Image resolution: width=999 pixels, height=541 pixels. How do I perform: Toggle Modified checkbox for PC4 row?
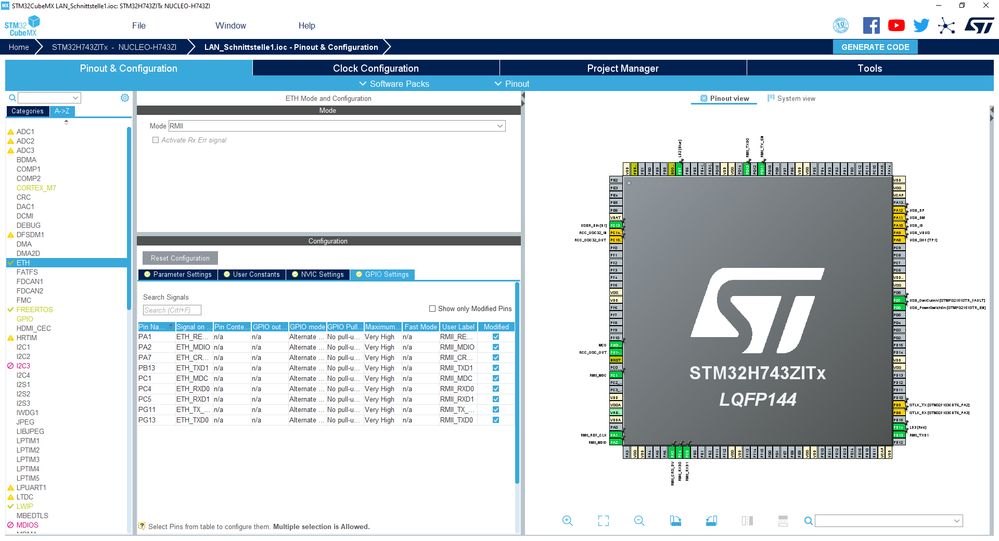click(496, 389)
